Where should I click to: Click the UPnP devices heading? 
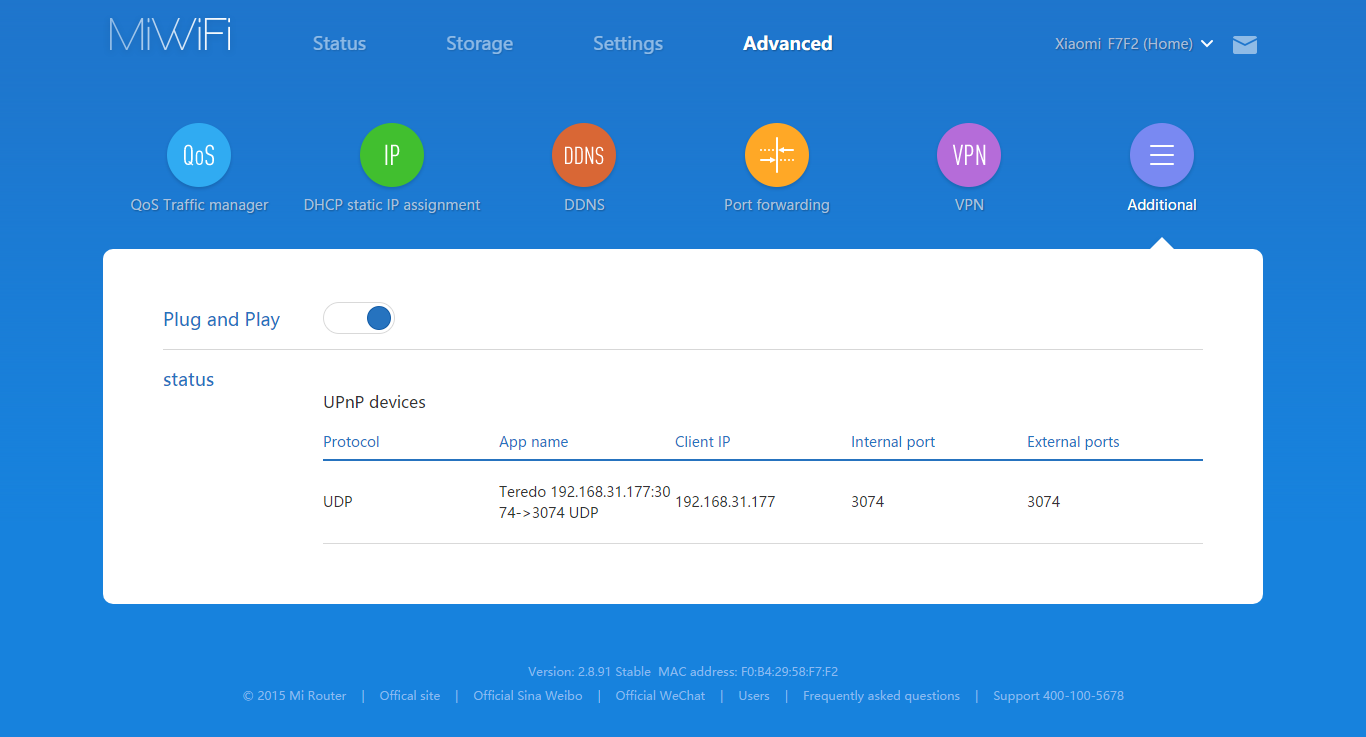tap(374, 403)
